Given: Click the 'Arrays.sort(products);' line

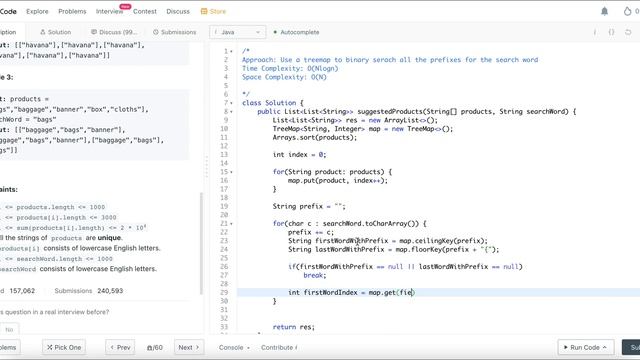Looking at the screenshot, I should [x=315, y=138].
